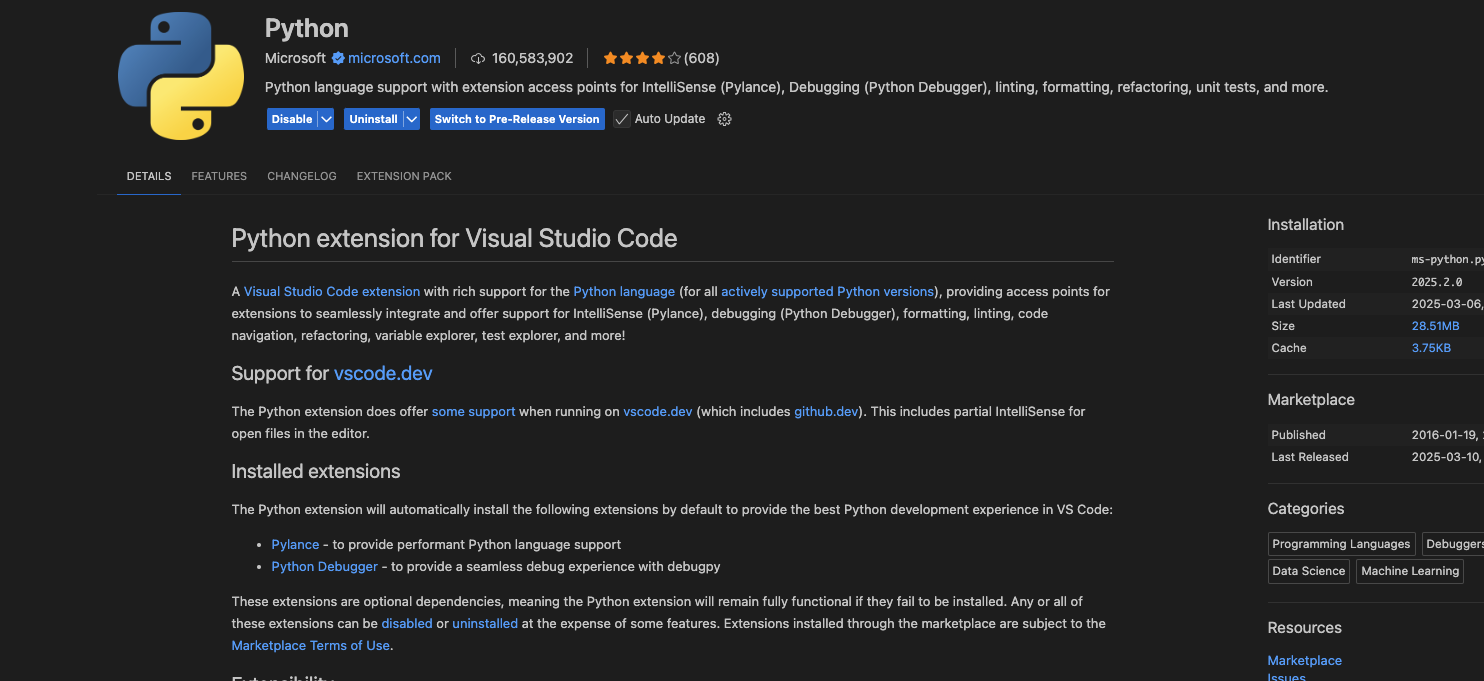Open Marketplace Terms of Use link

click(311, 646)
